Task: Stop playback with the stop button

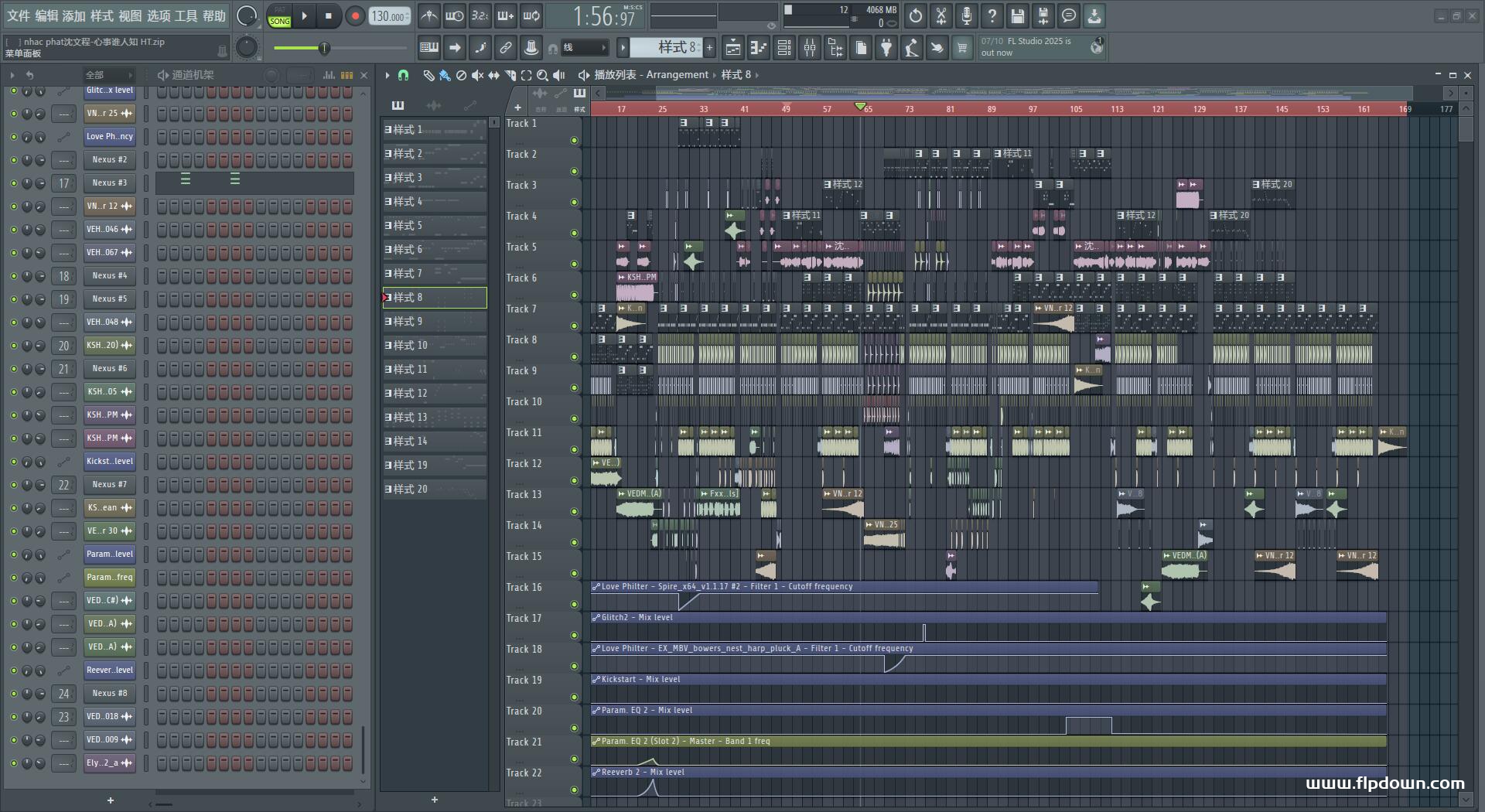Action: tap(328, 15)
